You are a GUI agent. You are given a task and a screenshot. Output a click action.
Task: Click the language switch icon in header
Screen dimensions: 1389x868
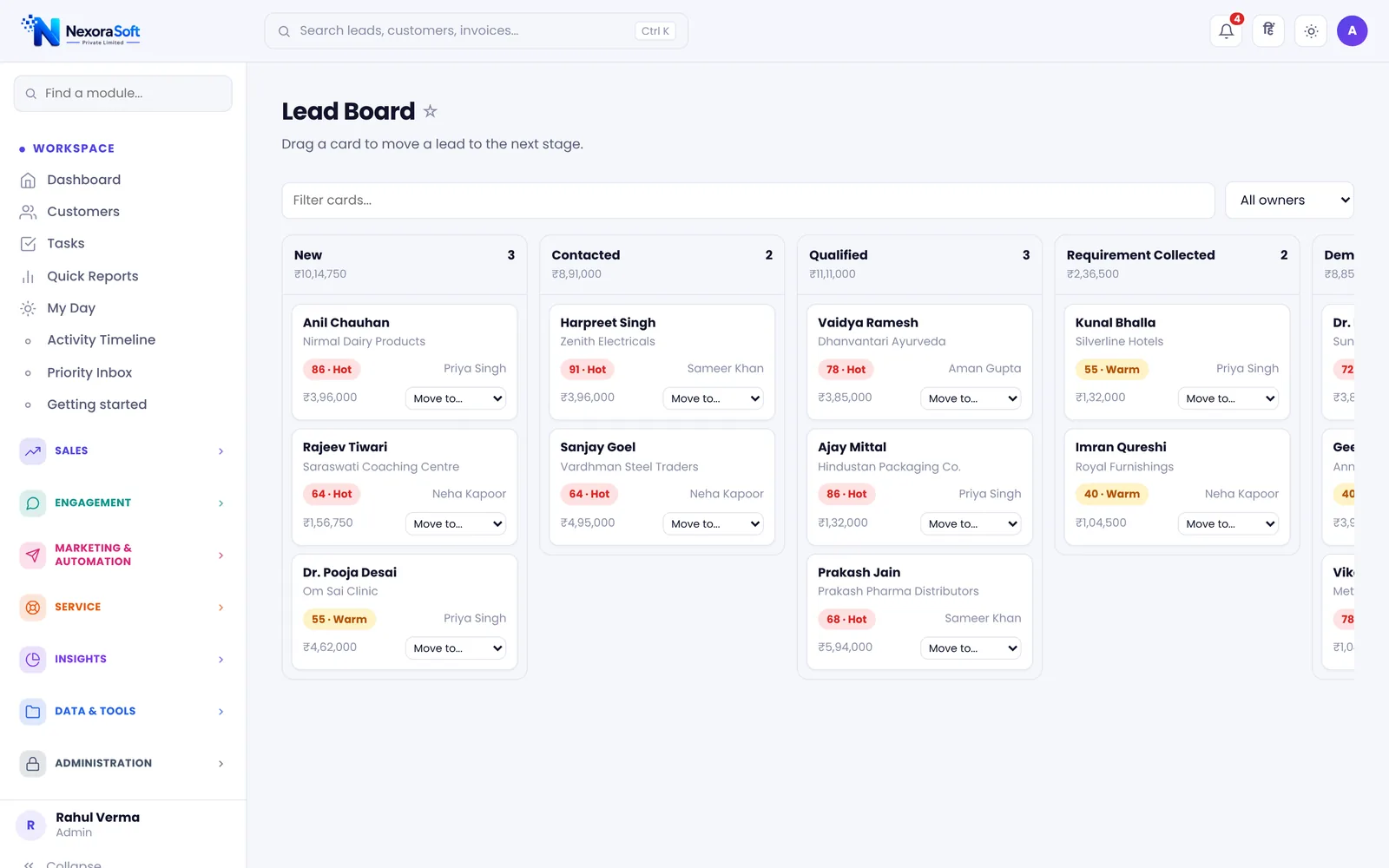pos(1268,31)
